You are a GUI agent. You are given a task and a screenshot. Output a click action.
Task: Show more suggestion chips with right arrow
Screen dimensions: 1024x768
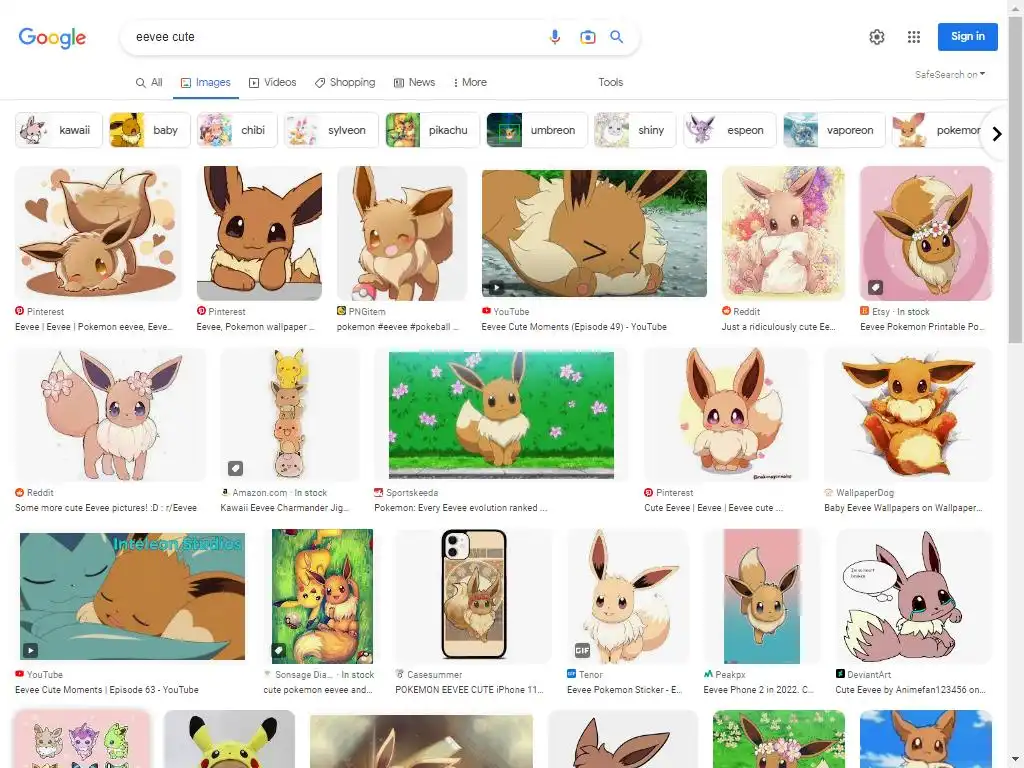[x=997, y=134]
